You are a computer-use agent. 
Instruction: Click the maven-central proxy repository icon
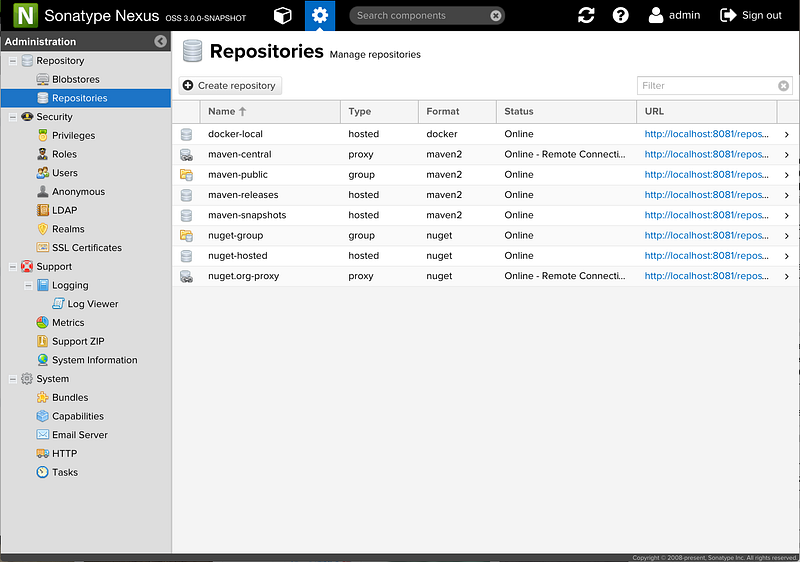tap(186, 155)
